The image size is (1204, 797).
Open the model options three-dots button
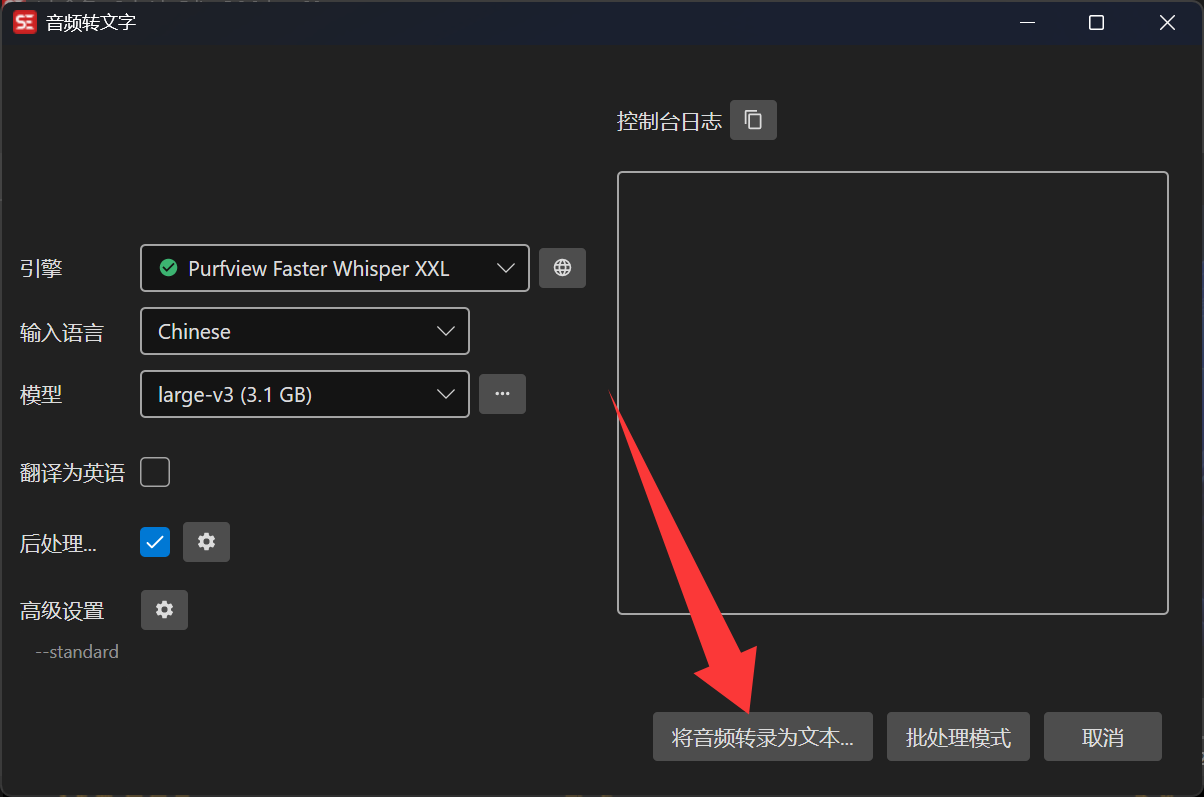[502, 394]
